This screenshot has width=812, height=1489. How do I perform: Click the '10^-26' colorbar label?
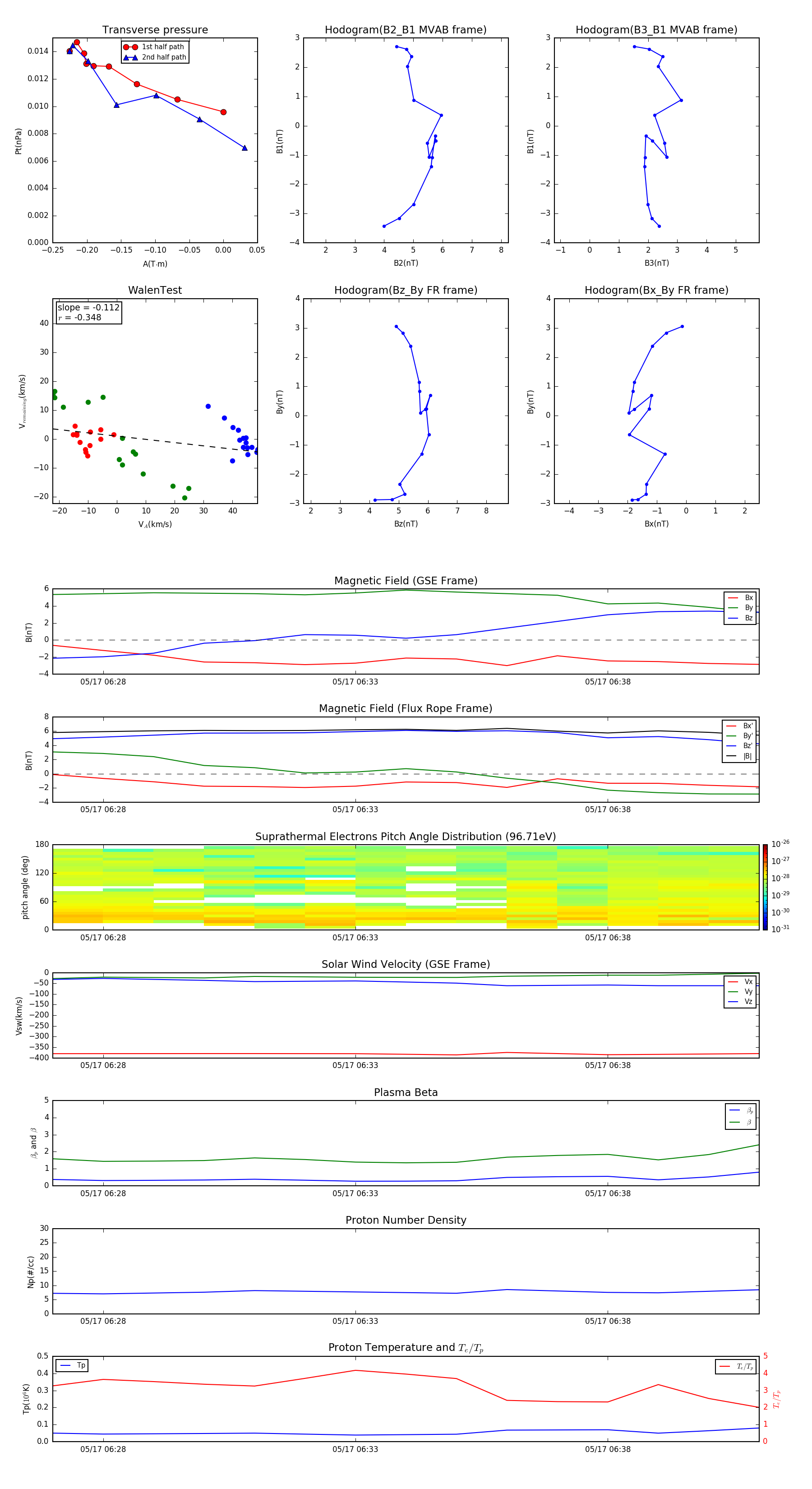coord(780,844)
